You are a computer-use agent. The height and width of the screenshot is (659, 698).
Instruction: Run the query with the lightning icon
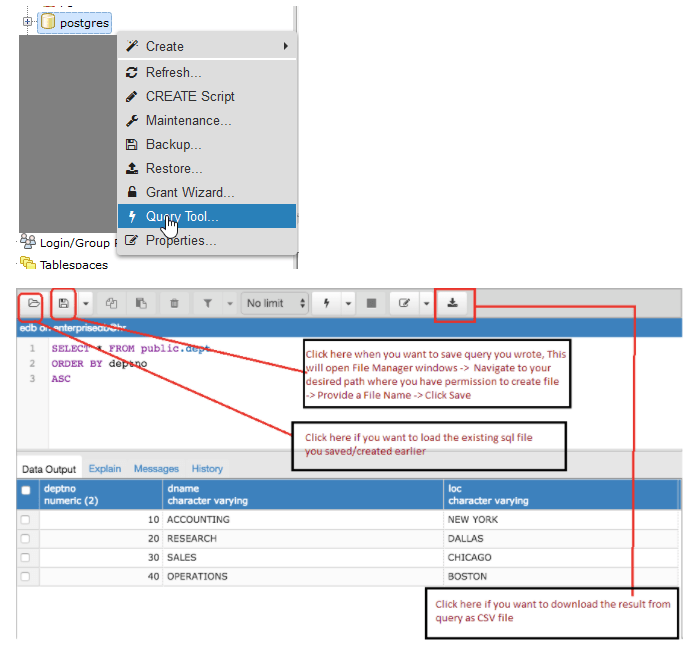pyautogui.click(x=325, y=303)
